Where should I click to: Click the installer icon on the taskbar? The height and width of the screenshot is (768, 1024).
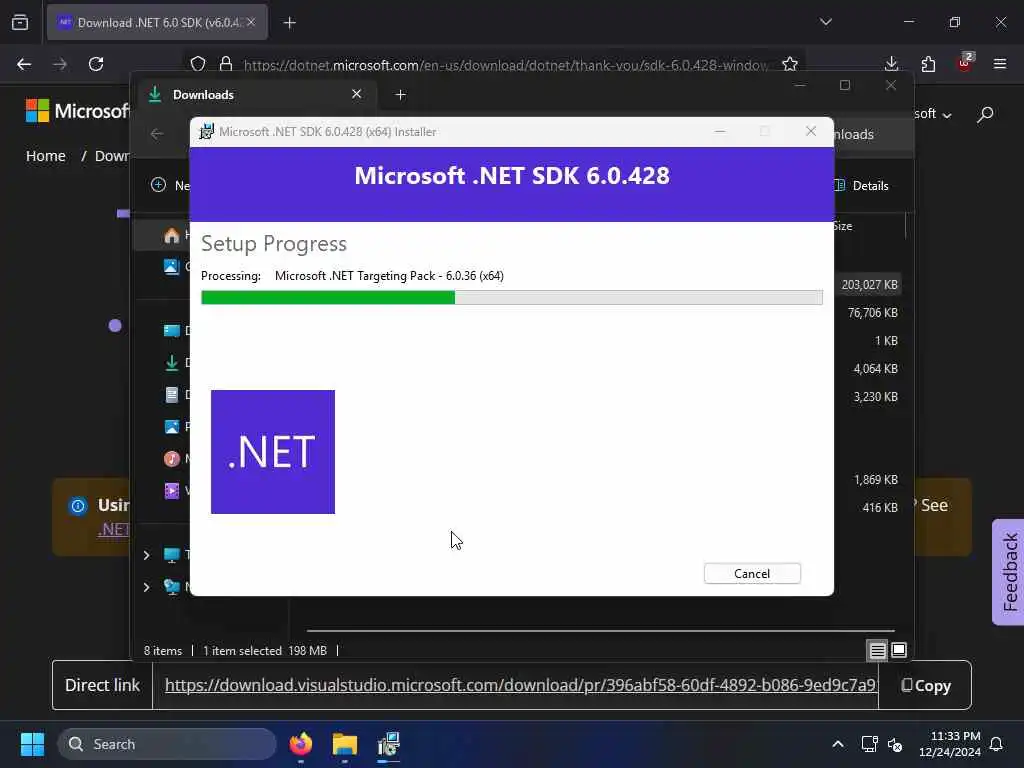[389, 744]
